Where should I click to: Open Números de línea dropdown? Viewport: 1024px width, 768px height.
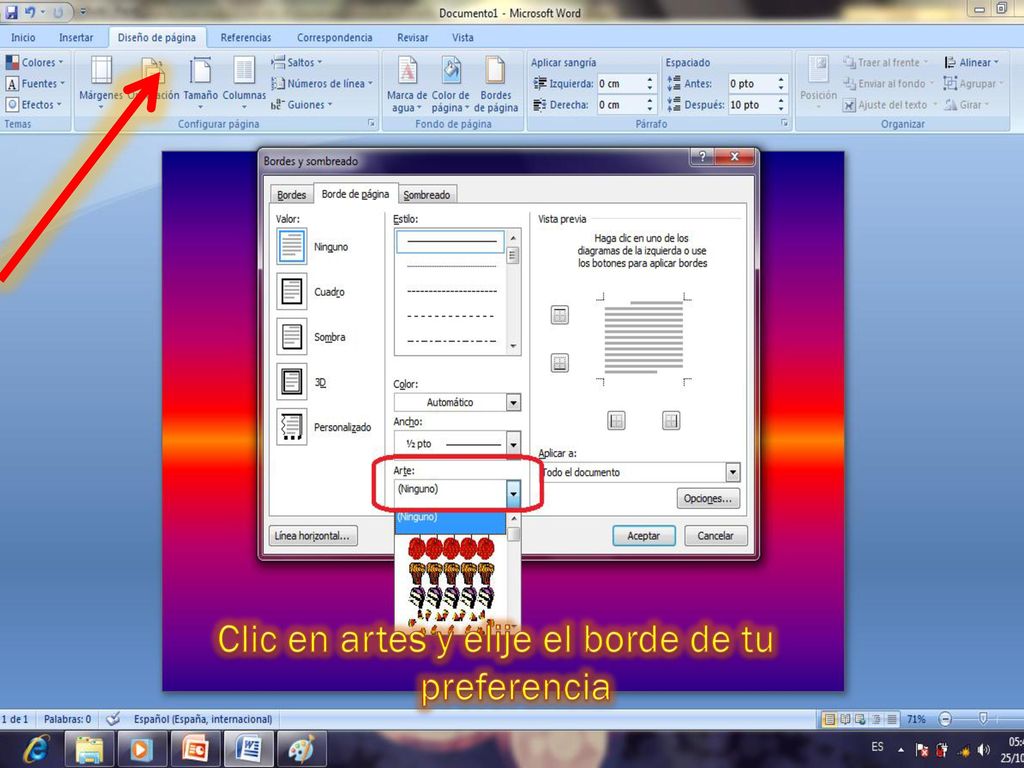pos(322,83)
